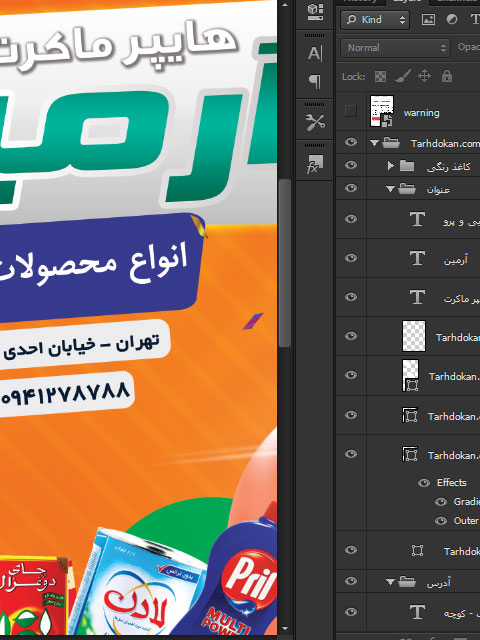Toggle the Gradient effect eye
480x640 pixels.
point(441,502)
